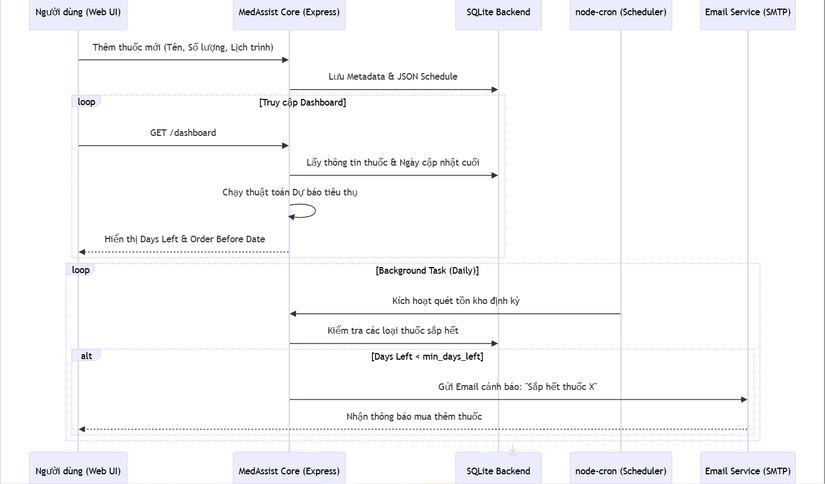This screenshot has height=484, width=825.
Task: Click the "Chạy thuật toán Dự báo tiêu thụ" label
Action: click(x=289, y=192)
